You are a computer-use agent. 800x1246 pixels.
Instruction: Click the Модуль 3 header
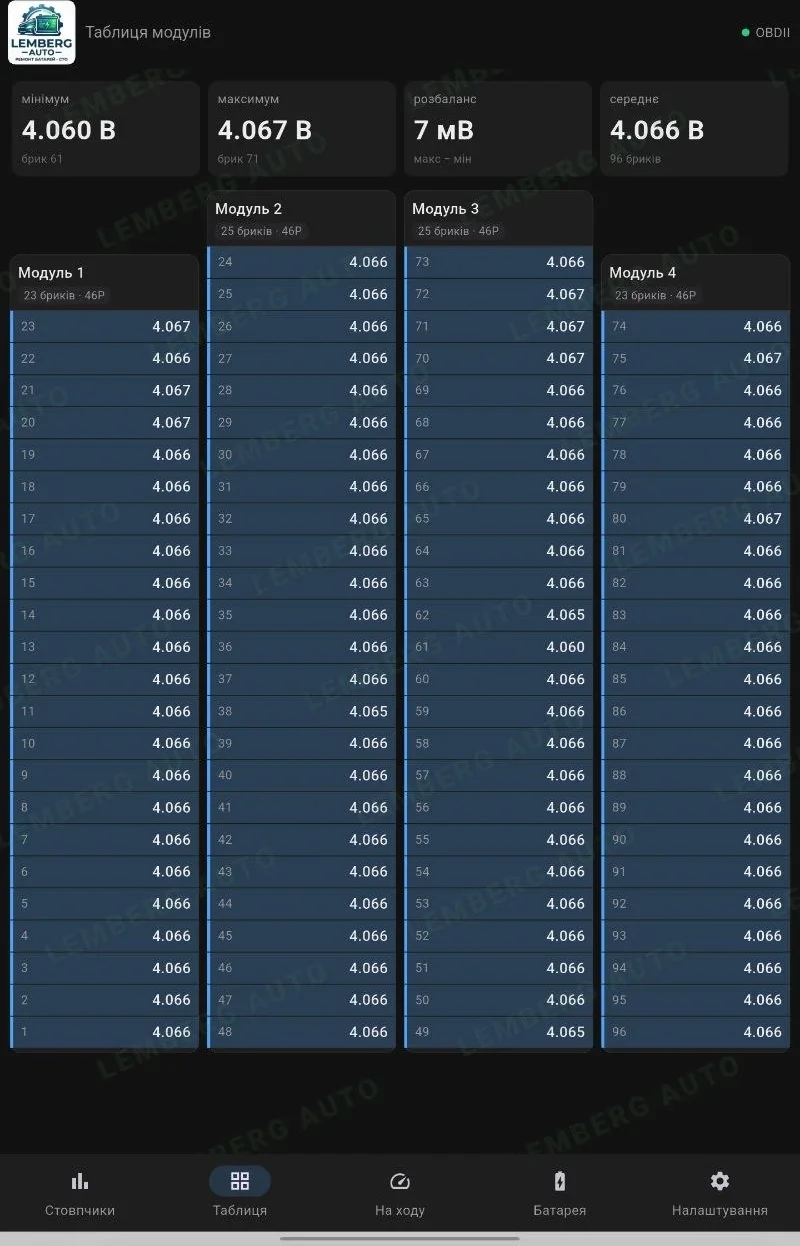click(x=499, y=218)
